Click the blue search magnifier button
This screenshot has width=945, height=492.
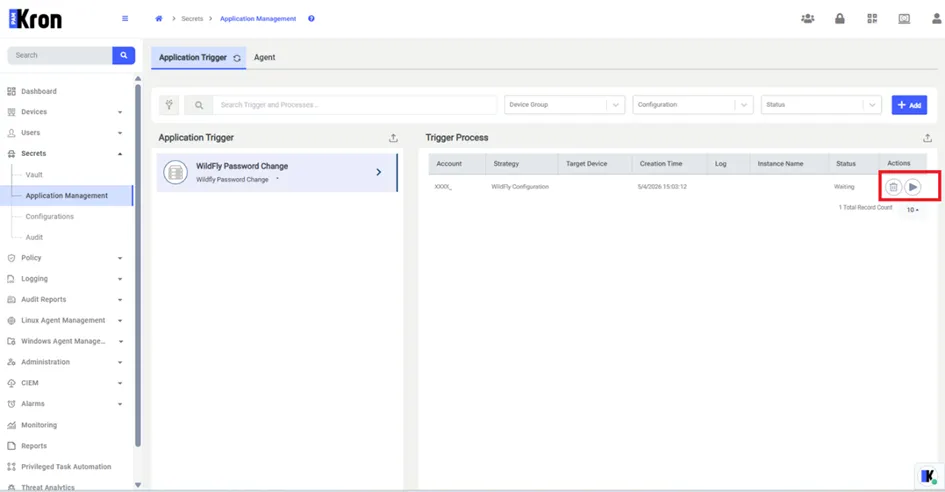pos(124,55)
